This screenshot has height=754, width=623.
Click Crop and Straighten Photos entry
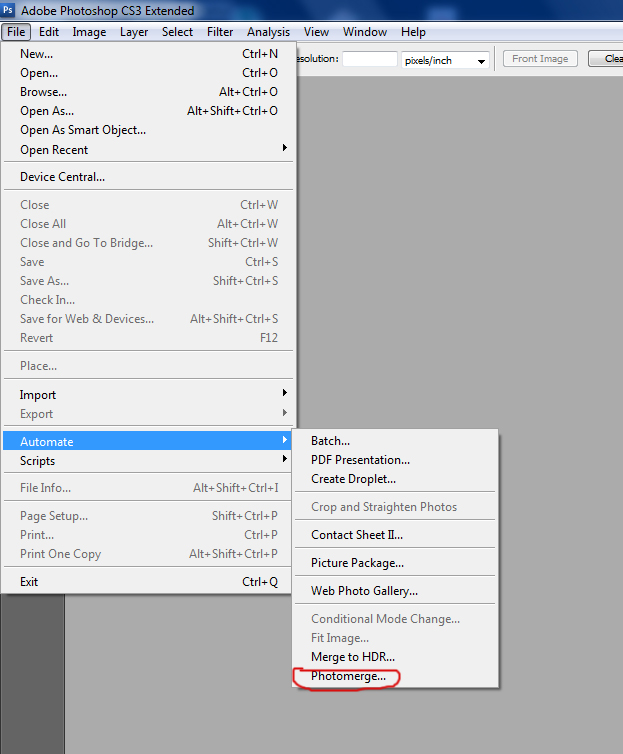[395, 507]
